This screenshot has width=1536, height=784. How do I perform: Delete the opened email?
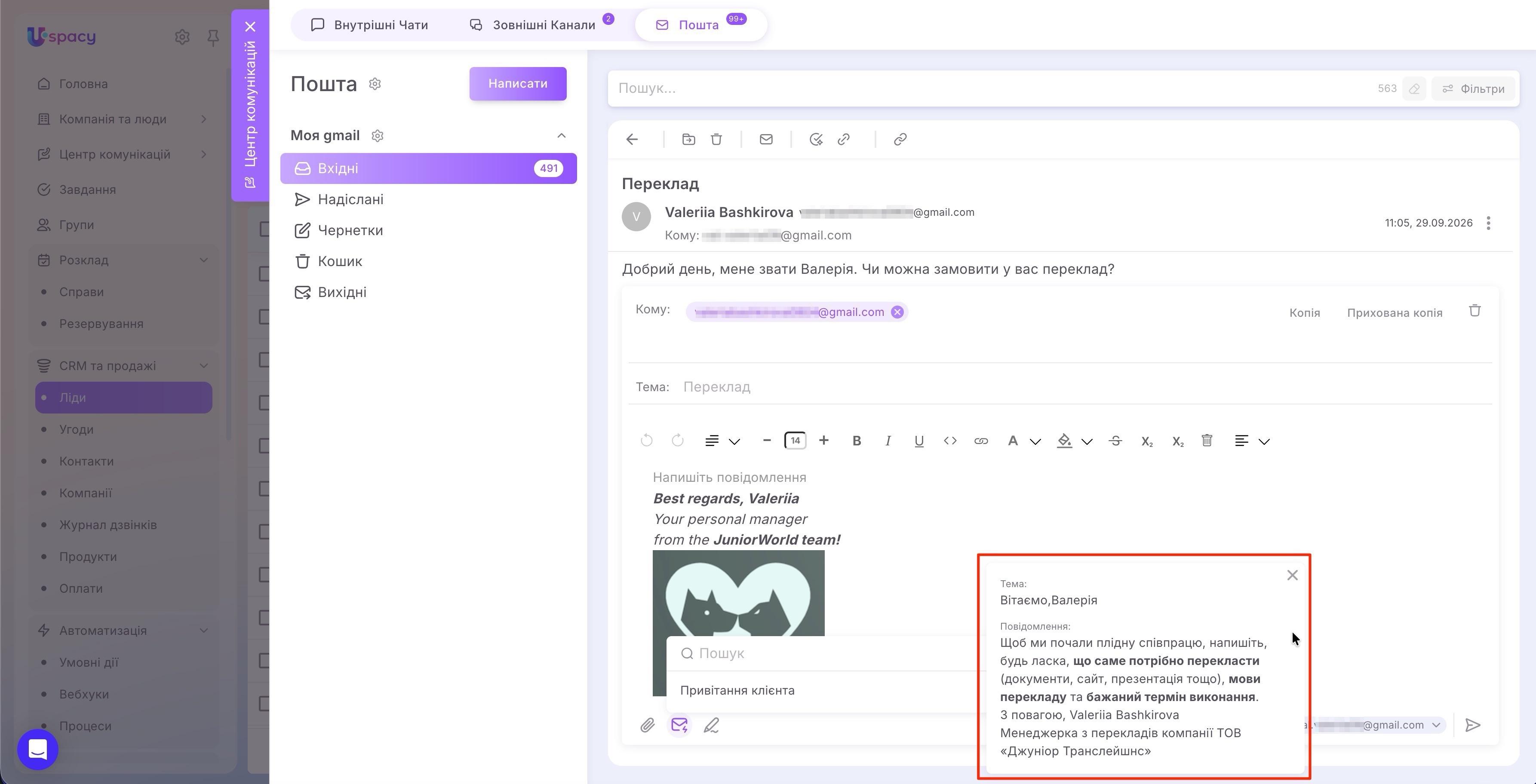pos(716,140)
